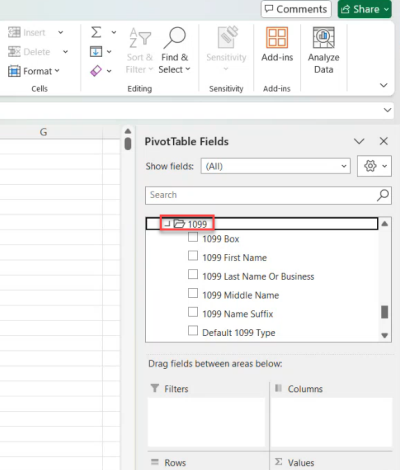This screenshot has height=470, width=400.
Task: Click the Comments button
Action: (x=296, y=9)
